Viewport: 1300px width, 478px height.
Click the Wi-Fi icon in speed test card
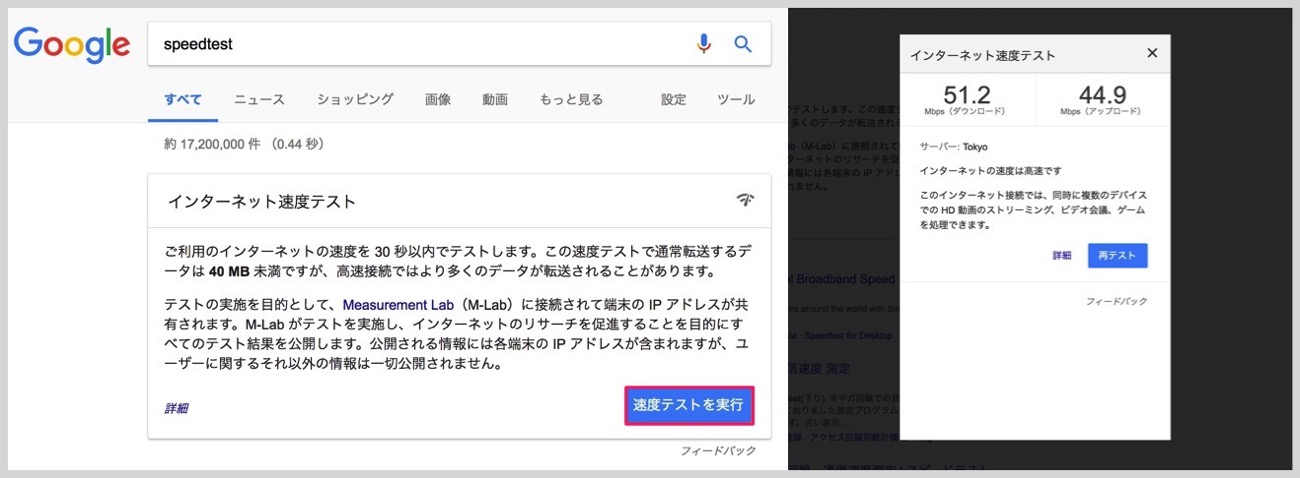coord(745,200)
